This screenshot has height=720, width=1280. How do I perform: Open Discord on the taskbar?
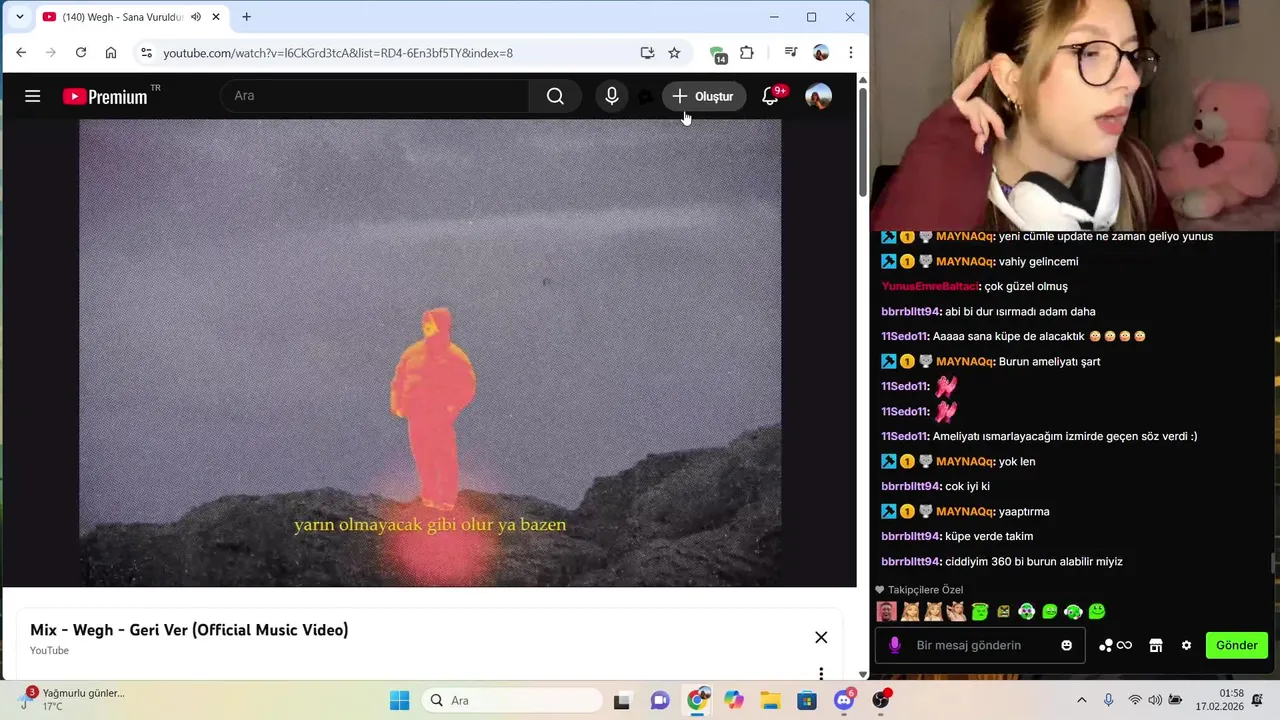tap(844, 700)
